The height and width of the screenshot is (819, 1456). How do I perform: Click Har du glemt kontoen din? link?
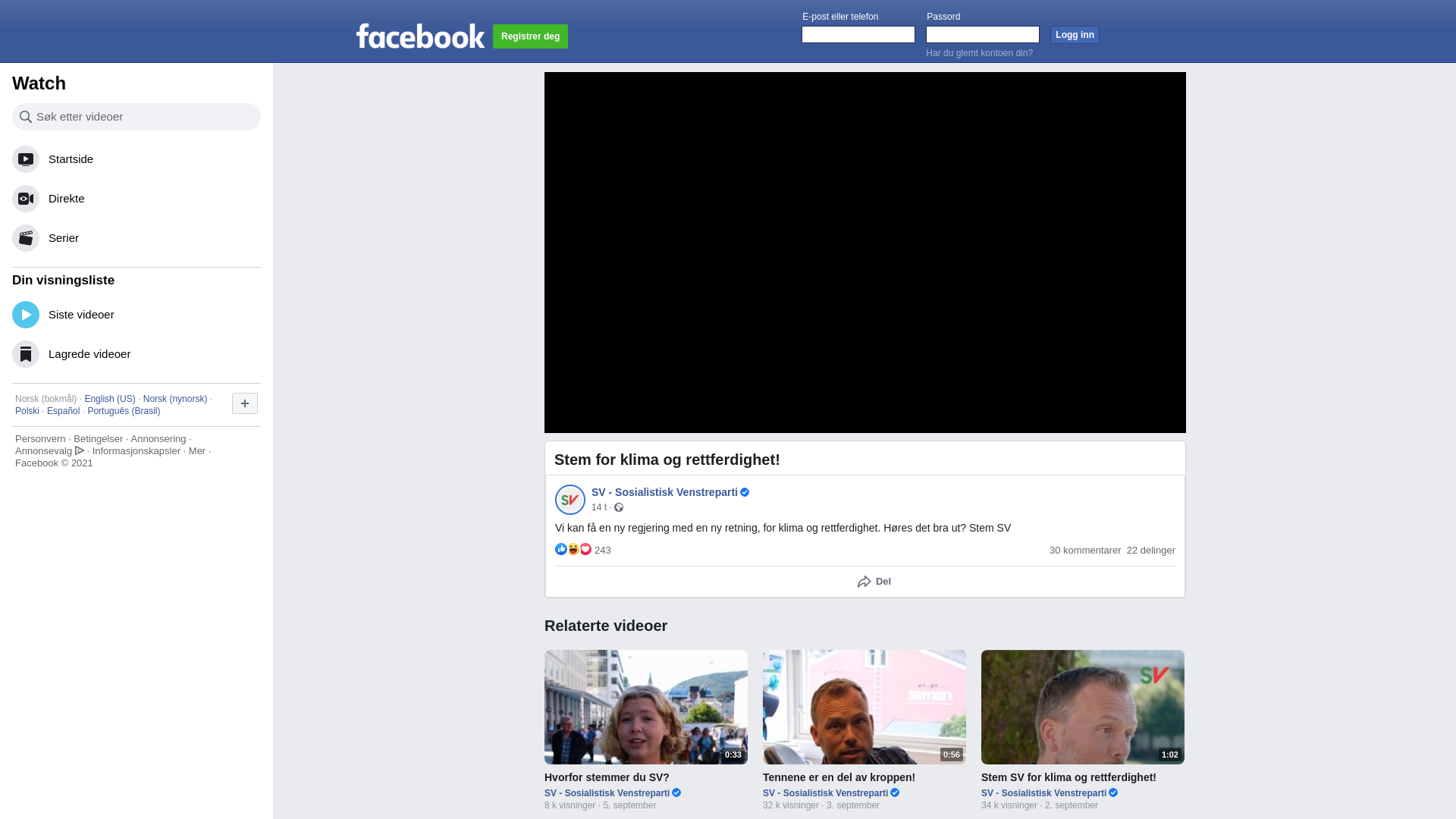(x=979, y=53)
